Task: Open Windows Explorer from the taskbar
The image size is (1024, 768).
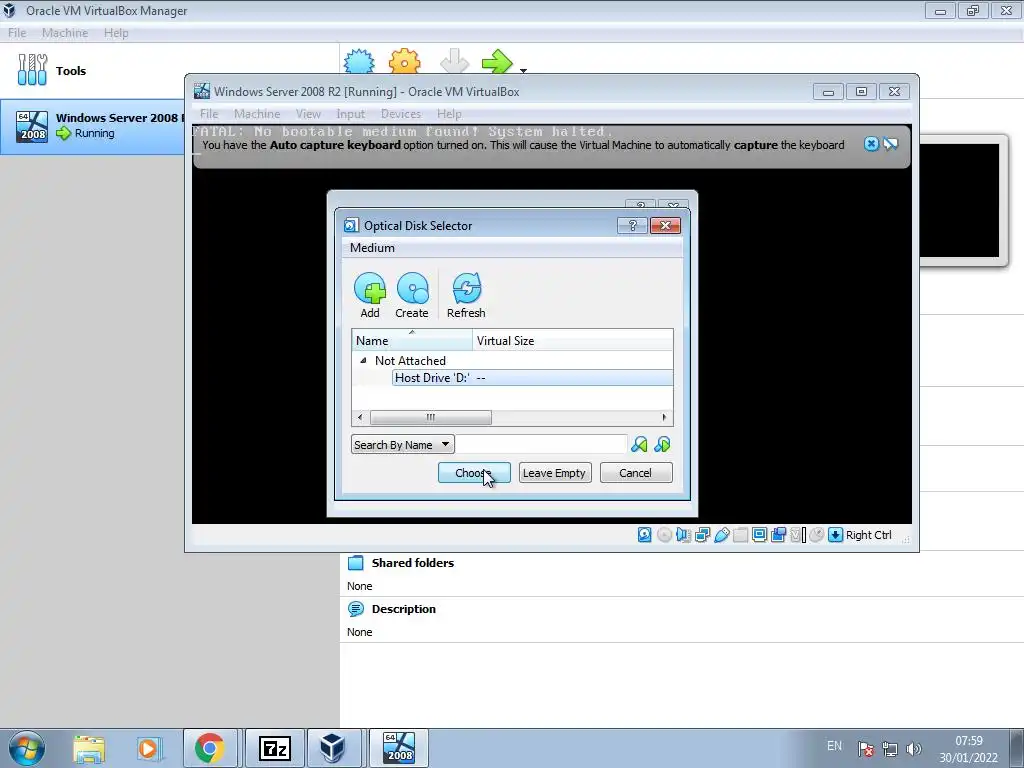Action: point(89,748)
